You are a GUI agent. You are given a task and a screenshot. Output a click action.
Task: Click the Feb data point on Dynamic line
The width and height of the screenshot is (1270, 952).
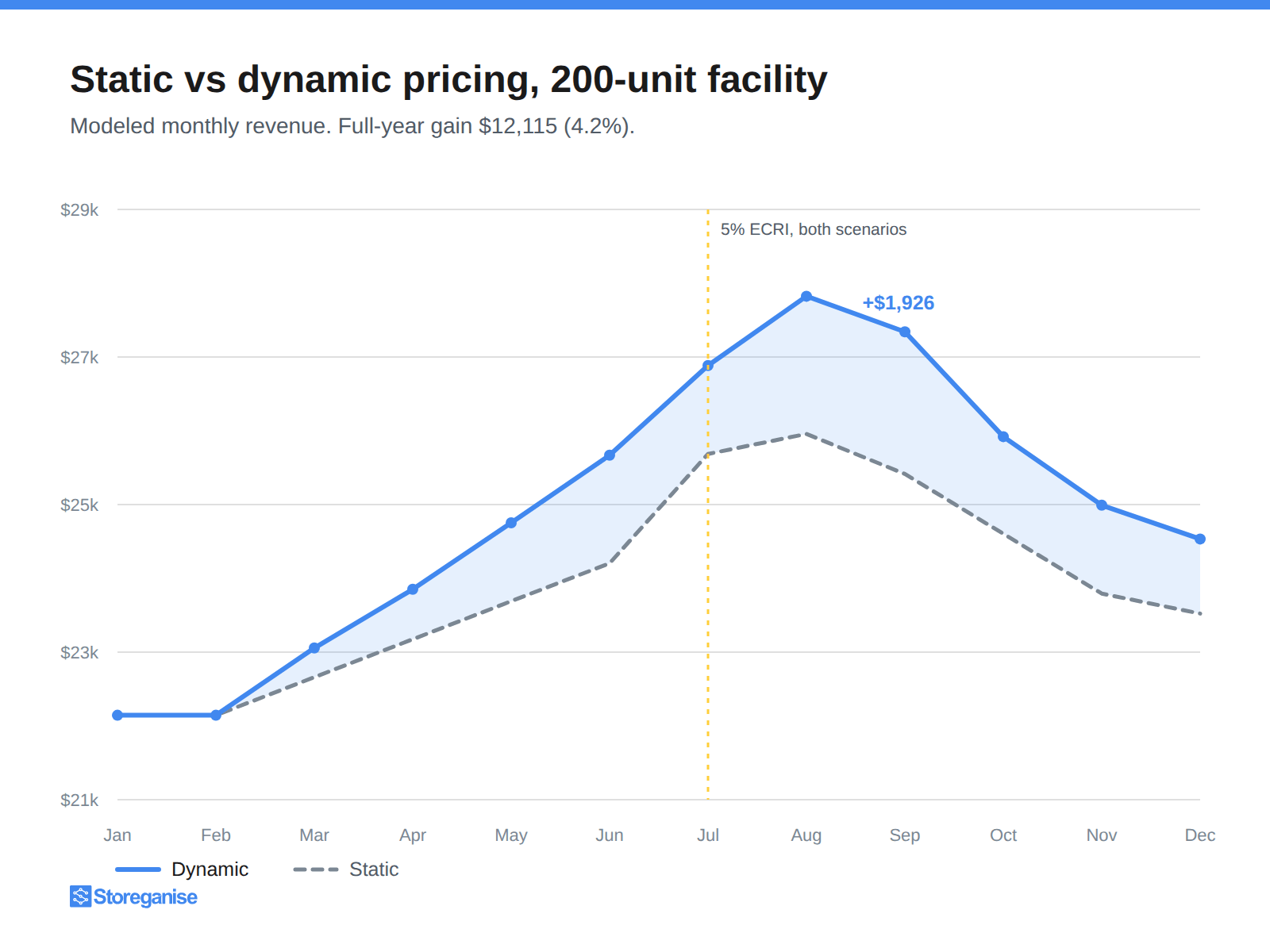[216, 715]
